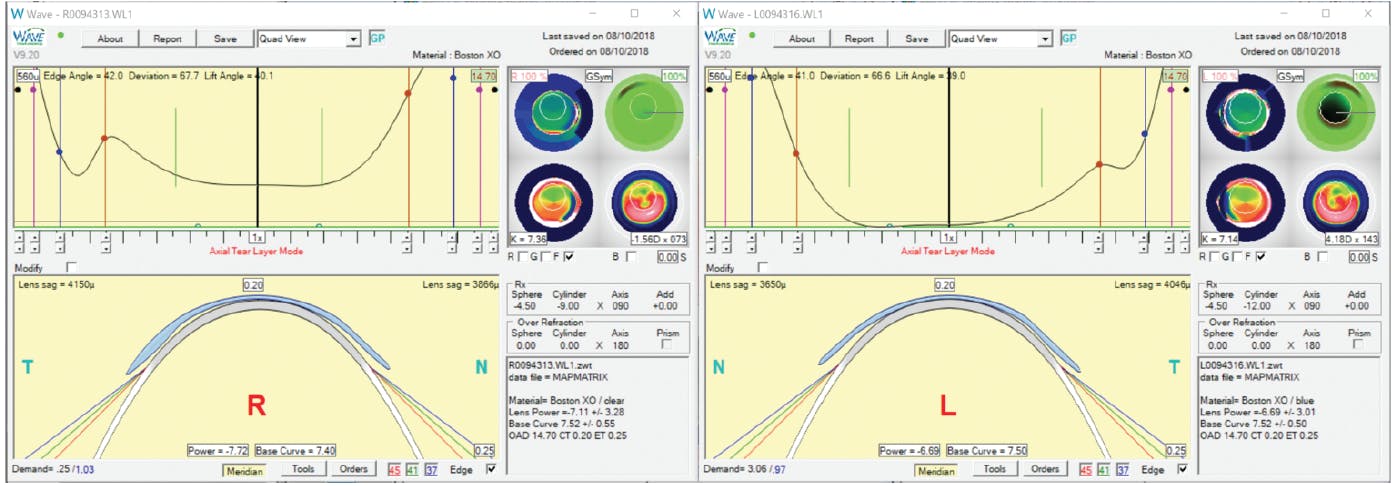Screen dimensions: 1392x486
Task: Open Orders in the left-eye window
Action: [1044, 469]
